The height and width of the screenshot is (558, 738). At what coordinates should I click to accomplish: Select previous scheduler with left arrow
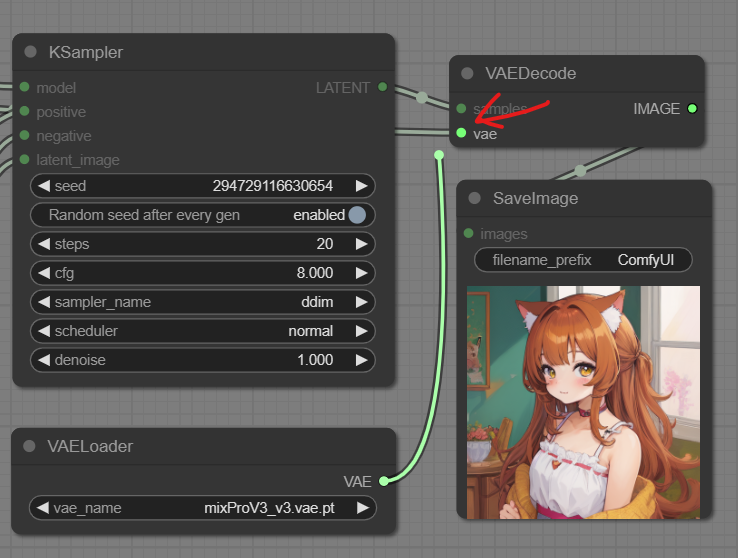click(42, 331)
